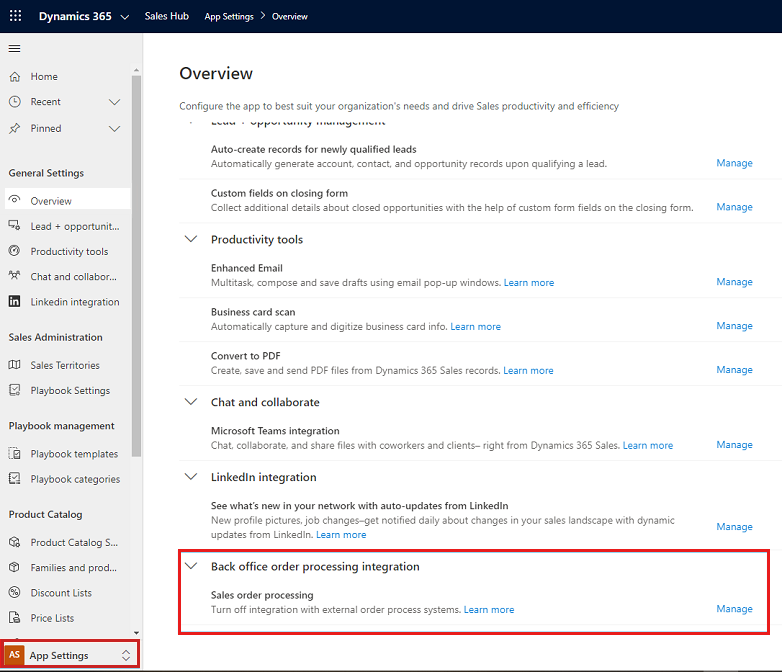
Task: Open Learn more for LinkedIn updates
Action: coord(341,534)
